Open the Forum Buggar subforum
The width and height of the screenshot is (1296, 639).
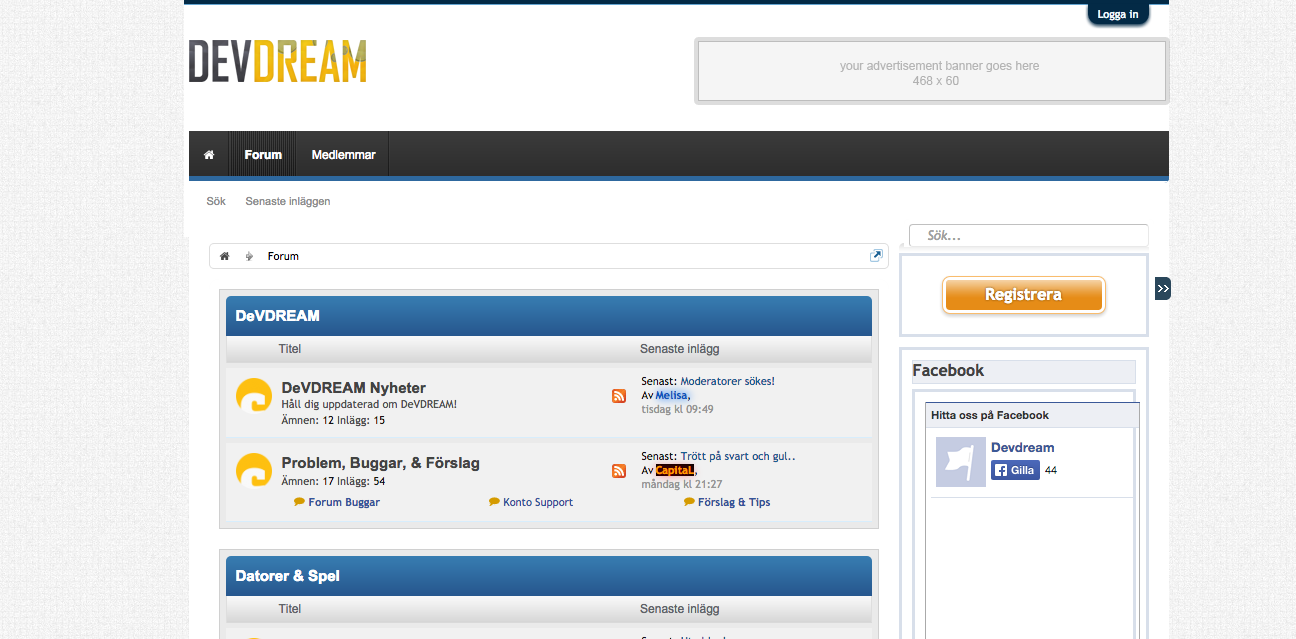click(343, 502)
